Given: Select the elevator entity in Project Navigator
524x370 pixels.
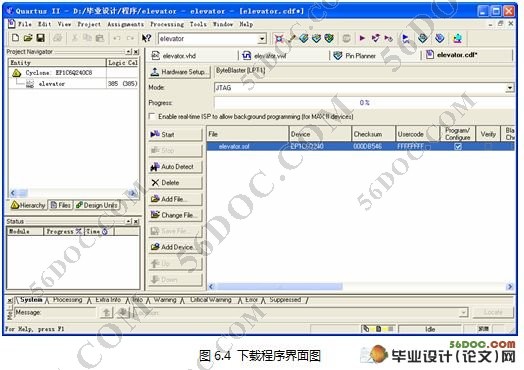Looking at the screenshot, I should [51, 84].
